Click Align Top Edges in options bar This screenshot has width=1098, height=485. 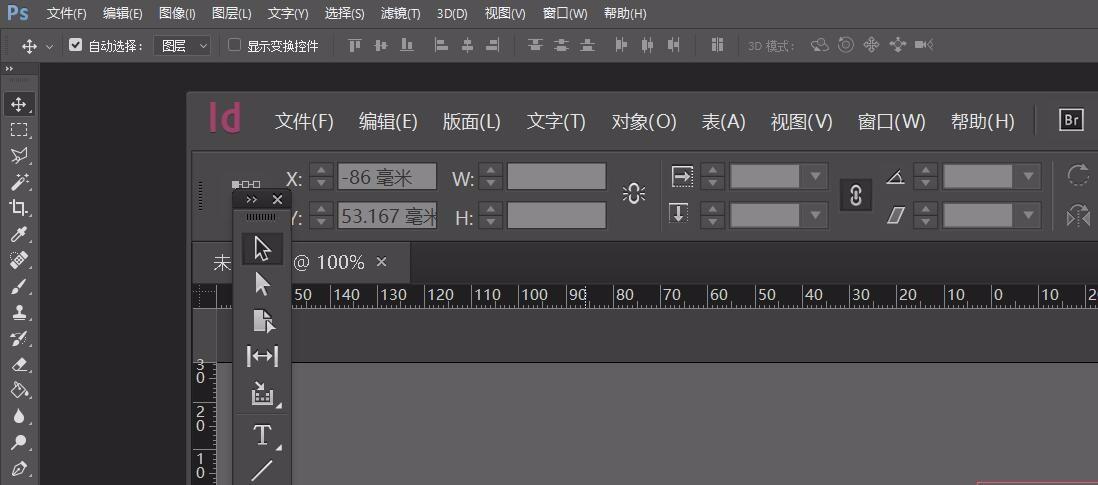pyautogui.click(x=355, y=45)
